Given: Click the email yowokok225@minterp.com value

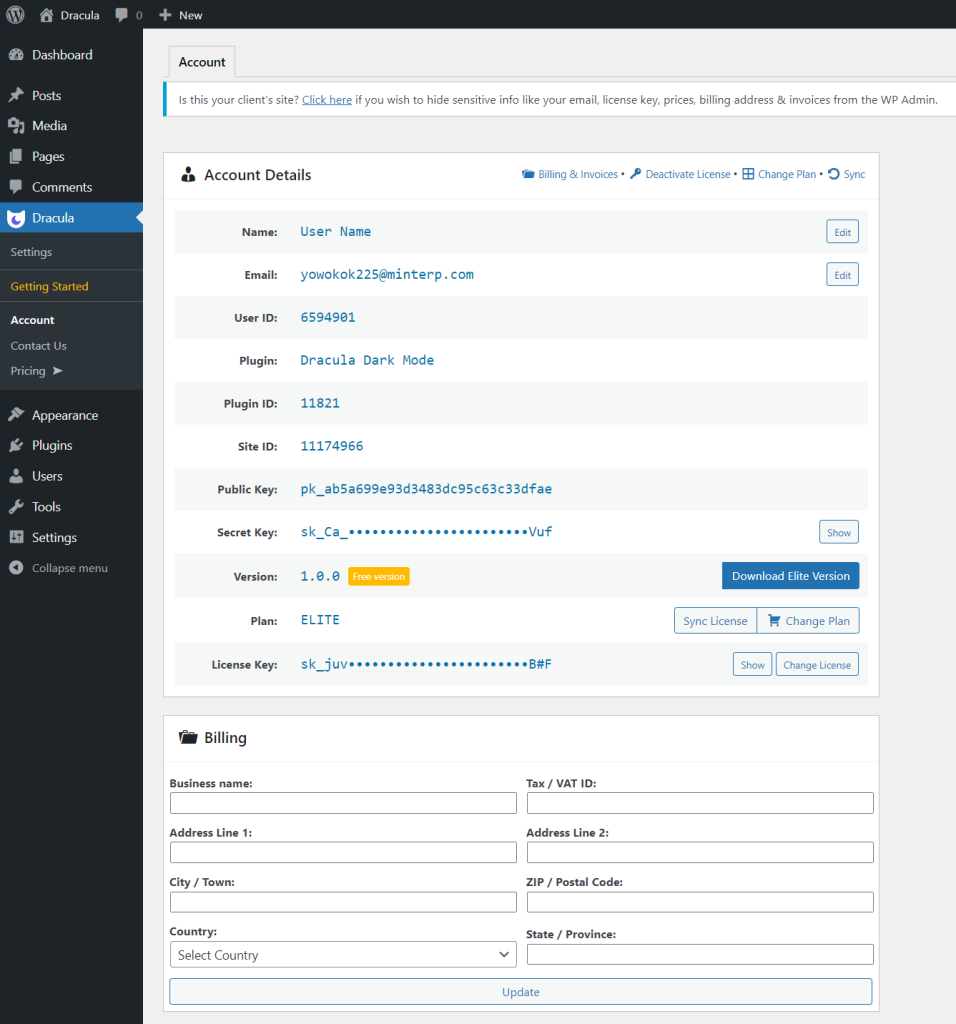Looking at the screenshot, I should pyautogui.click(x=387, y=274).
